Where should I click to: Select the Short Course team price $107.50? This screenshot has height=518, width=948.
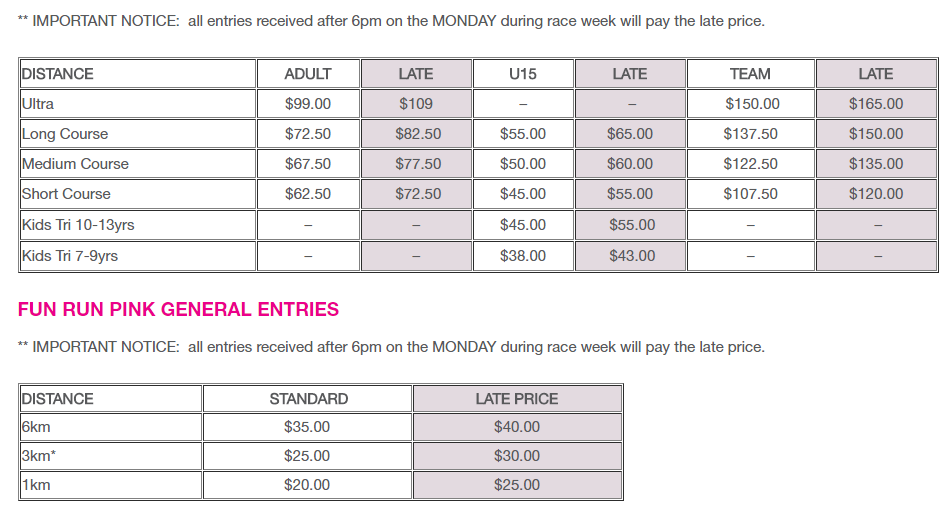[x=750, y=194]
